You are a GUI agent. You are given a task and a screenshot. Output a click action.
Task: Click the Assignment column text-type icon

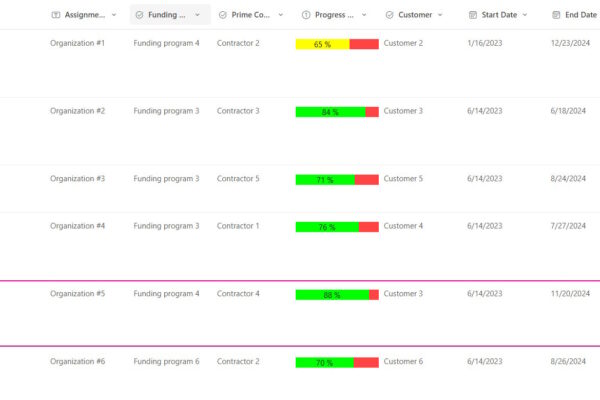tap(55, 15)
